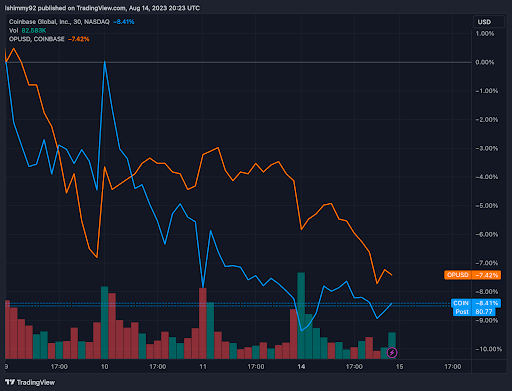Image resolution: width=512 pixels, height=391 pixels.
Task: Click the blue COIN -8.41% price label
Action: click(x=476, y=303)
